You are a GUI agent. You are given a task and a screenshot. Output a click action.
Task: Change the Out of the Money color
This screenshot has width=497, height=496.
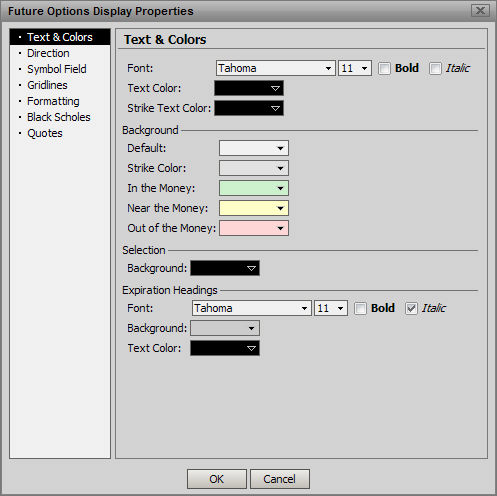coord(254,228)
